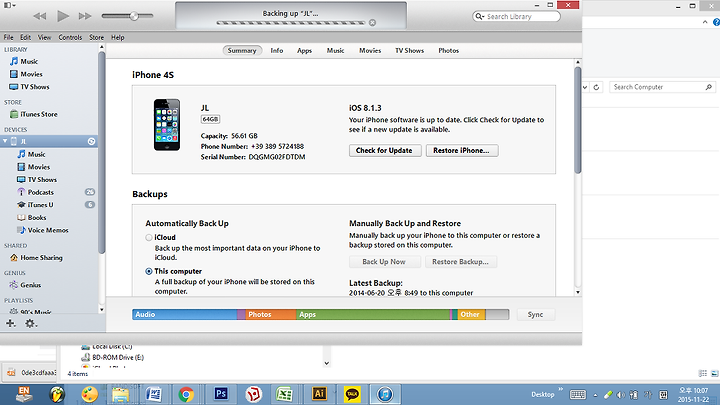Cancel the JL backup with the X icon
Image resolution: width=720 pixels, height=405 pixels.
tap(372, 22)
